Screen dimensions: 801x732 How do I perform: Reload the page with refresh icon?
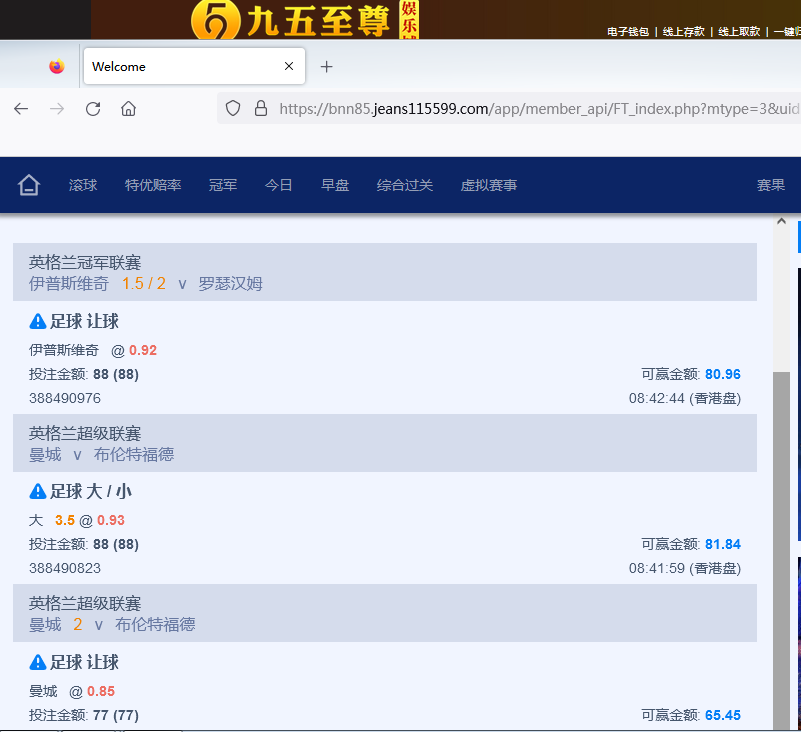pos(93,109)
